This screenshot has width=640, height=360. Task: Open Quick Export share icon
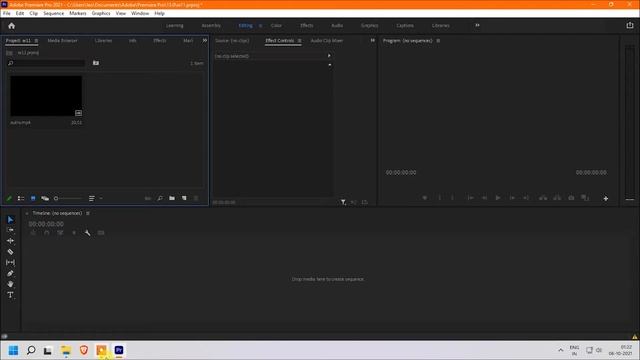[x=630, y=25]
